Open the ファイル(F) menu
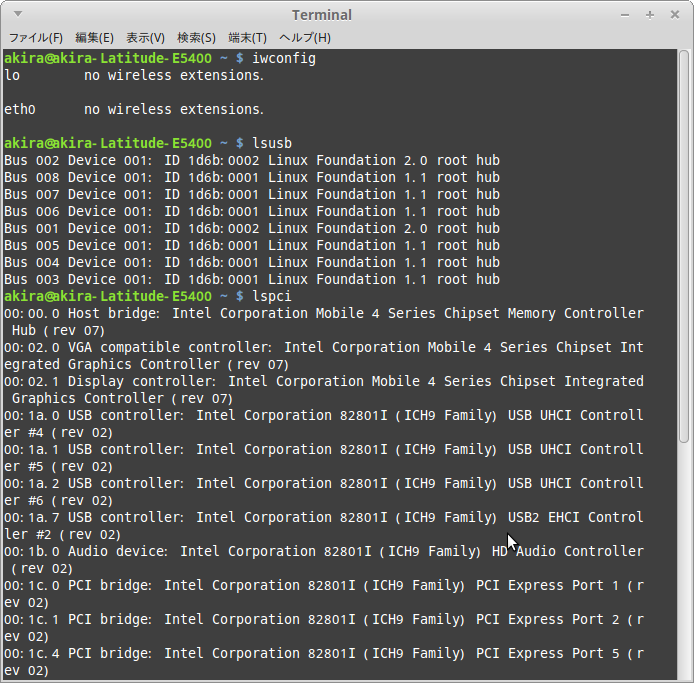 point(36,38)
